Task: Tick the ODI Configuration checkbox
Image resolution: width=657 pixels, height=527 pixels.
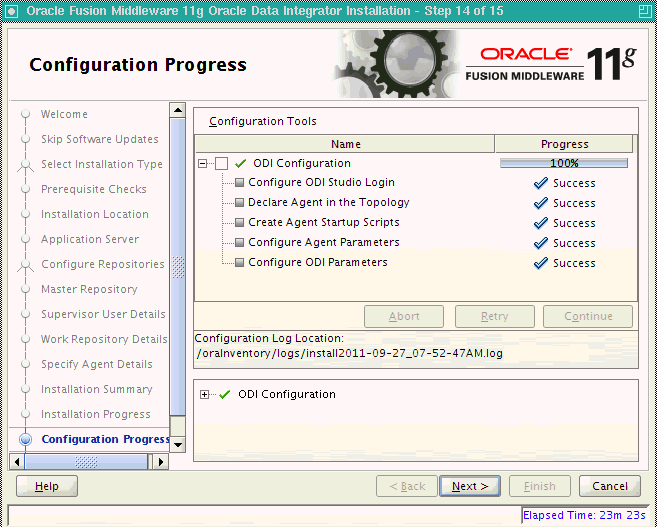Action: (x=221, y=163)
